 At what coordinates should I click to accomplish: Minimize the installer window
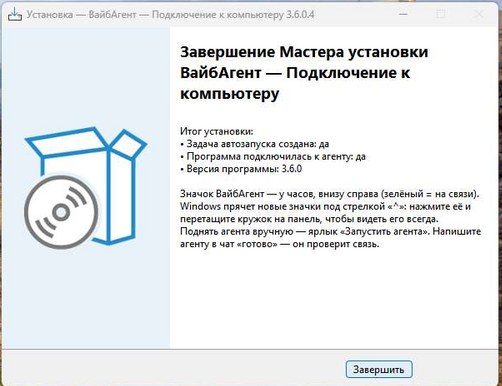tap(403, 14)
